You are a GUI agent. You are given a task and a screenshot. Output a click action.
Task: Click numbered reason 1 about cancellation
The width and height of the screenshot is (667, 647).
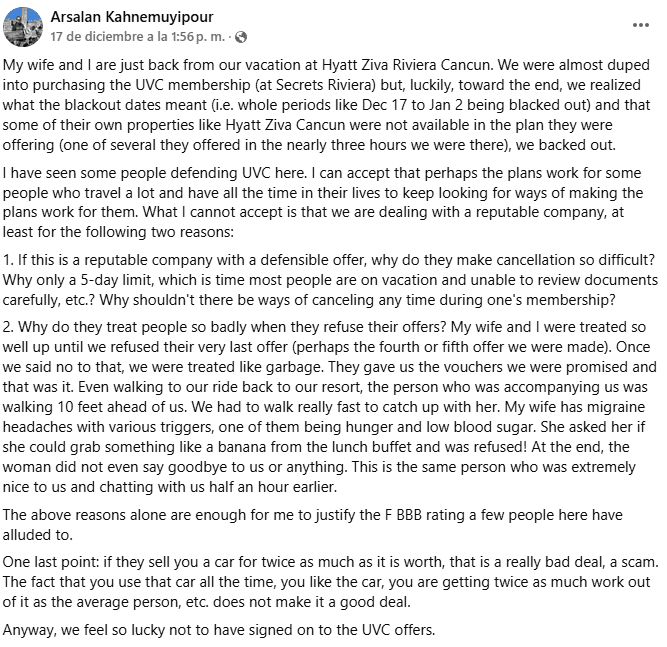click(330, 280)
